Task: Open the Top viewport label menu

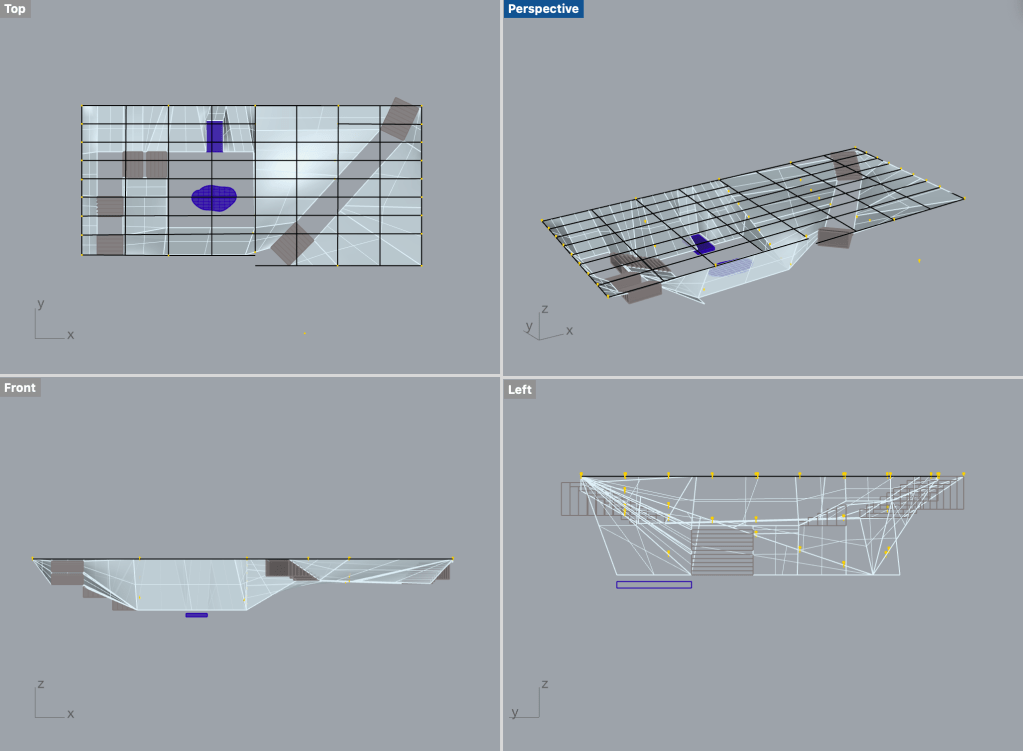Action: [x=16, y=9]
